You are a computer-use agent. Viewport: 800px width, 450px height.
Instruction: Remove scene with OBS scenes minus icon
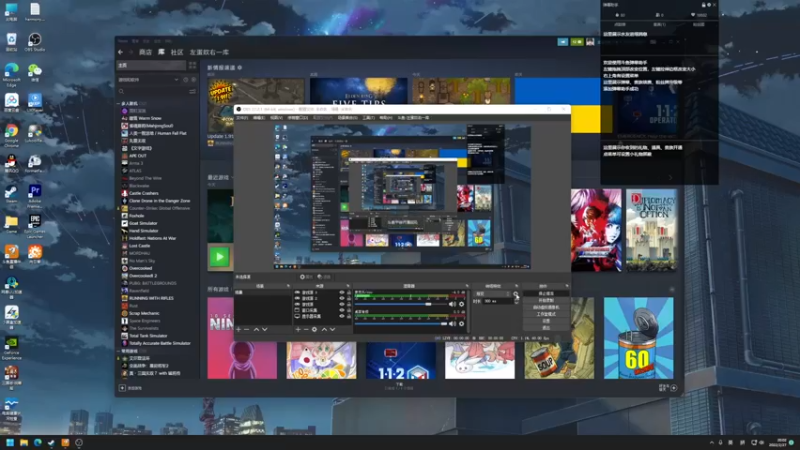(x=247, y=330)
